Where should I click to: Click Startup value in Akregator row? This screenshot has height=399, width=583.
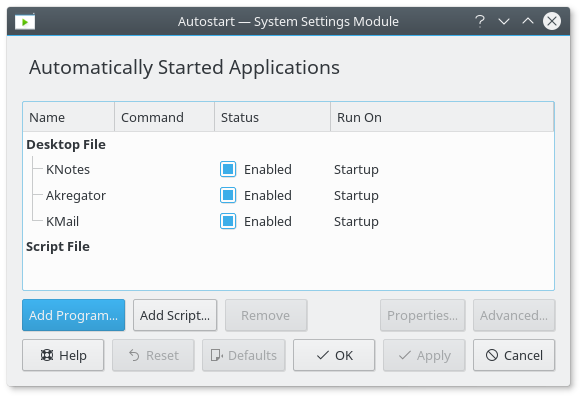click(x=356, y=196)
